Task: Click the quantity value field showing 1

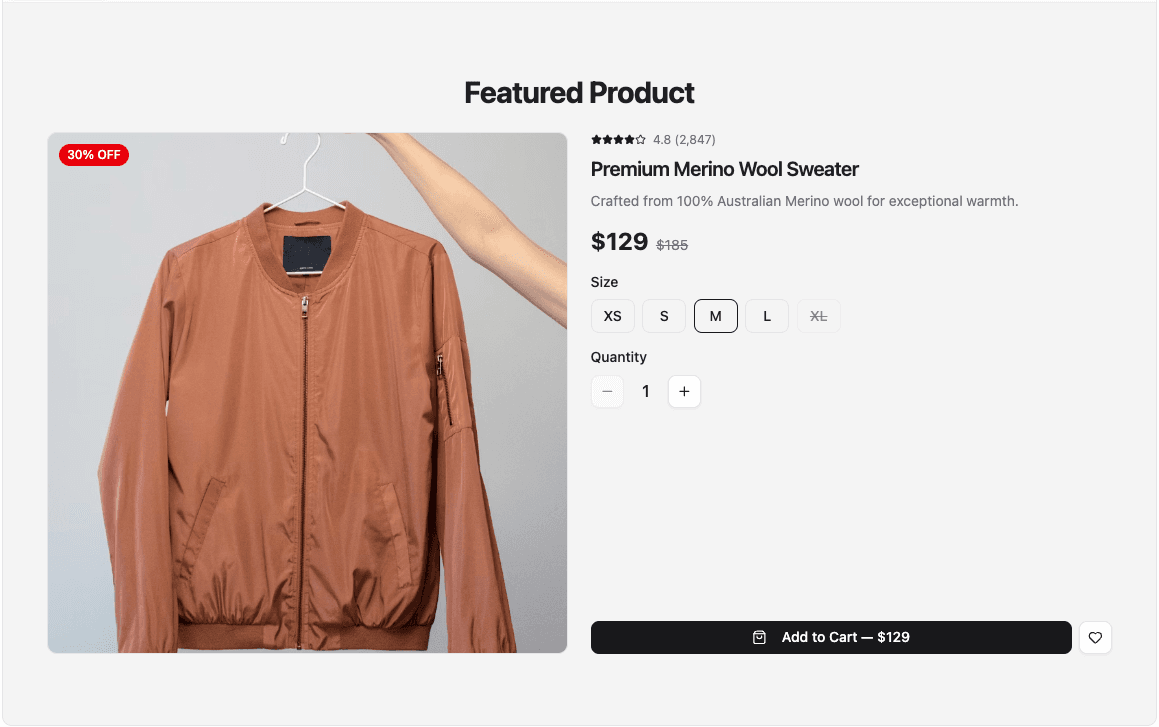Action: [645, 391]
